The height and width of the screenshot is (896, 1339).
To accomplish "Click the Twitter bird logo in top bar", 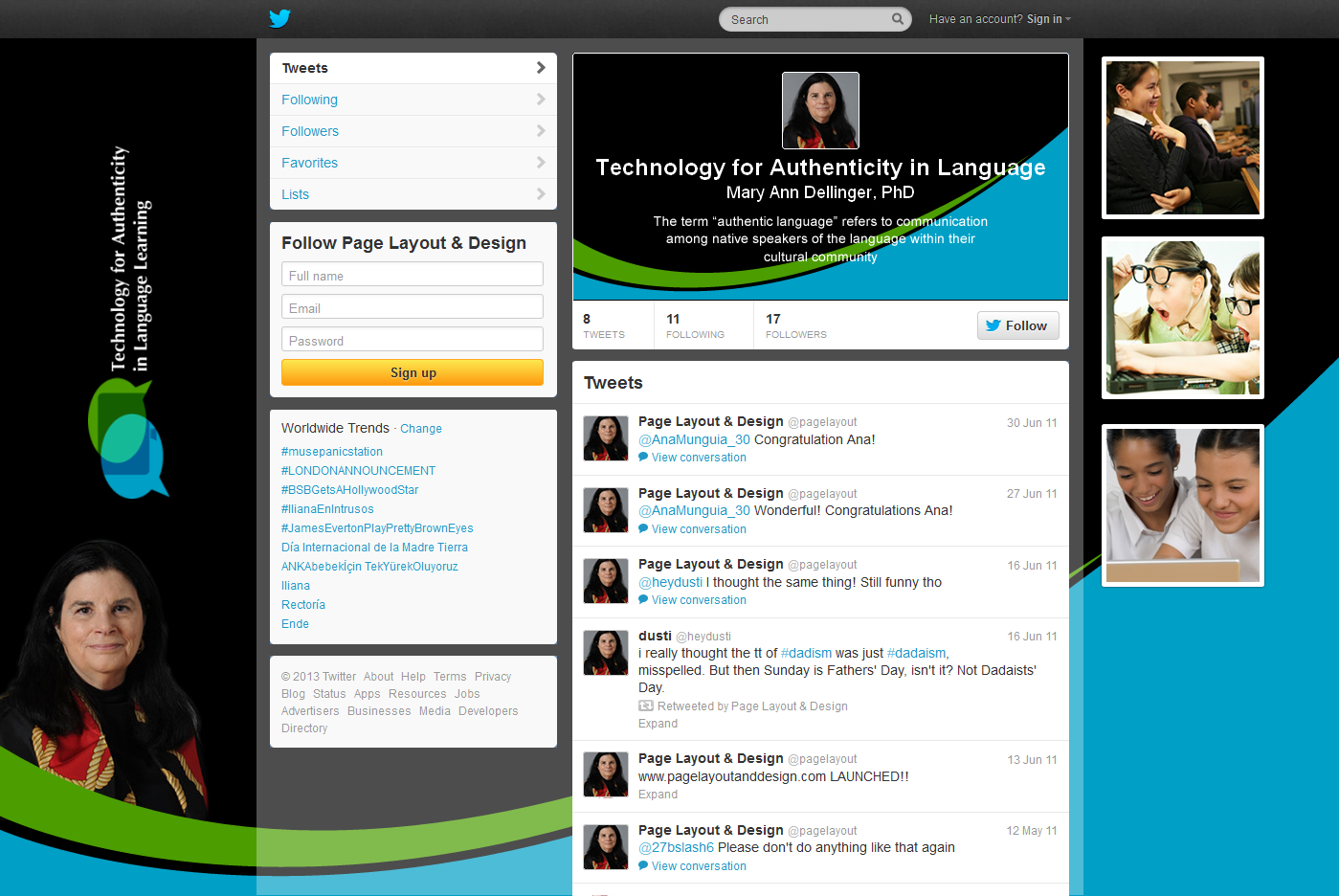I will [x=279, y=18].
